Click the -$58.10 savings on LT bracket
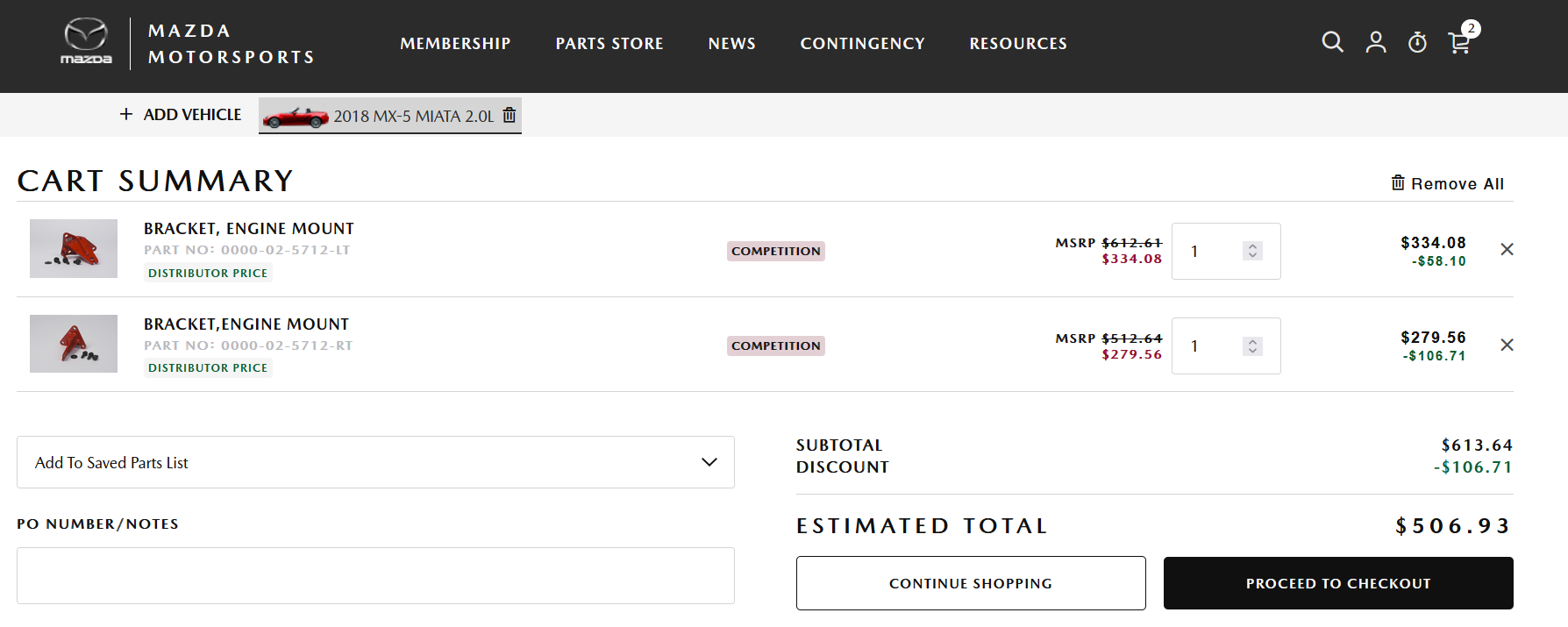Screen dimensions: 1568x627 [x=1439, y=261]
